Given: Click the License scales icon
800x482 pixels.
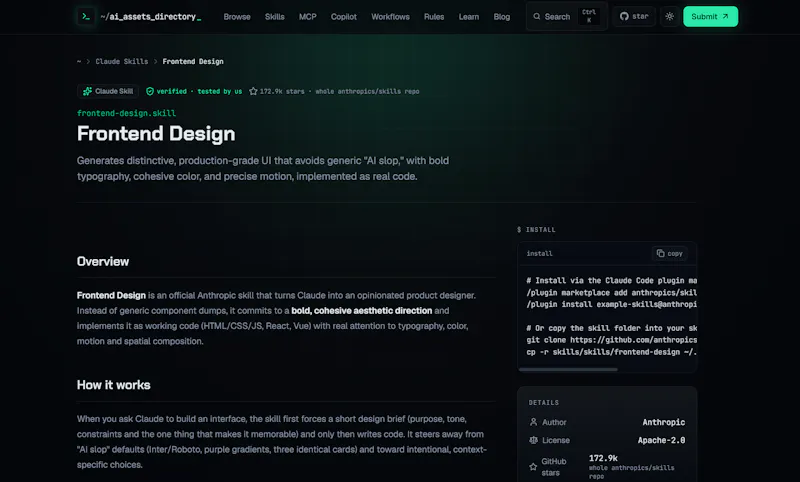Looking at the screenshot, I should coord(533,440).
